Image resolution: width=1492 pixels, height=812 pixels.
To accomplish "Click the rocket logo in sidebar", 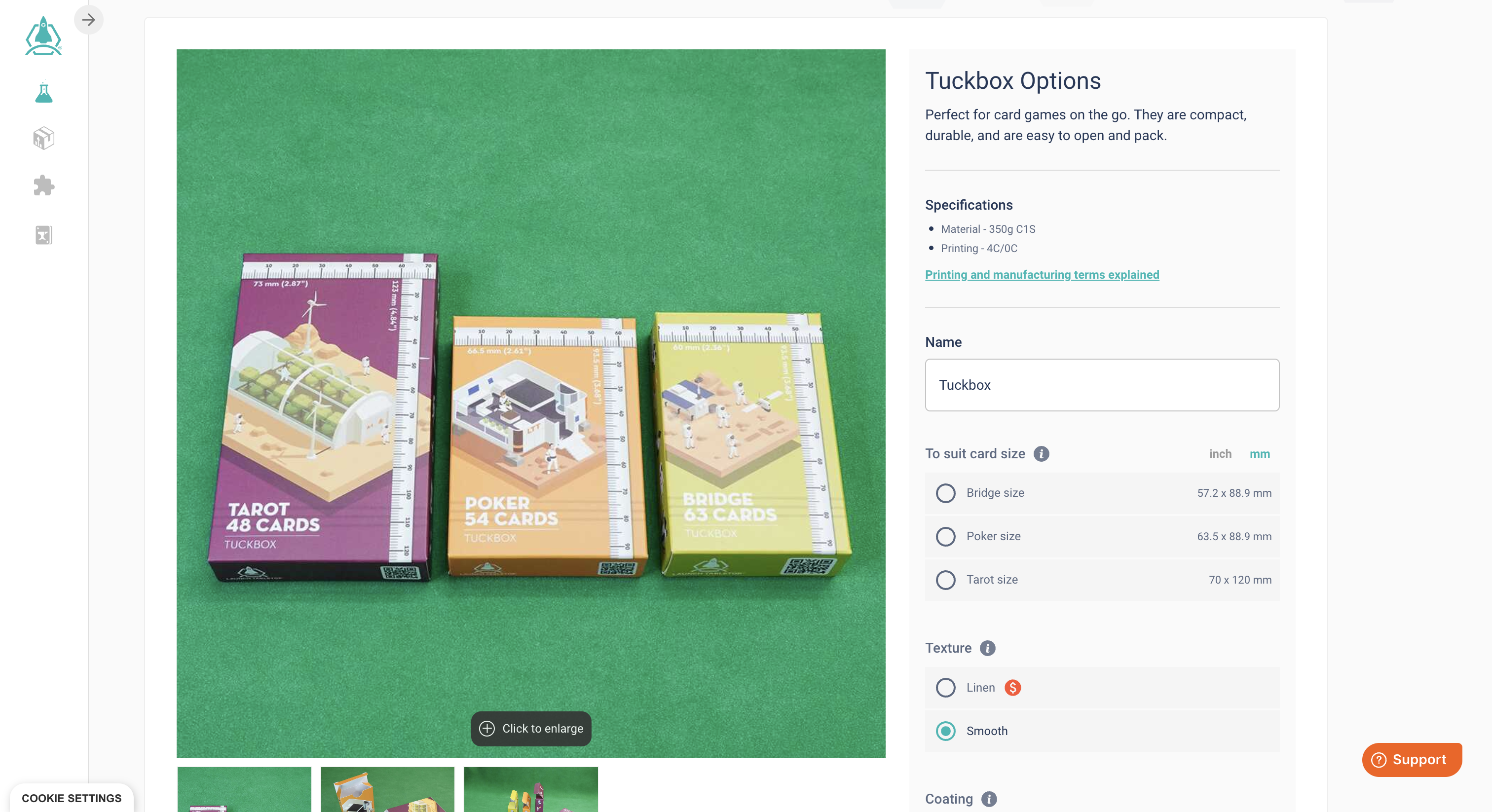I will click(x=43, y=36).
